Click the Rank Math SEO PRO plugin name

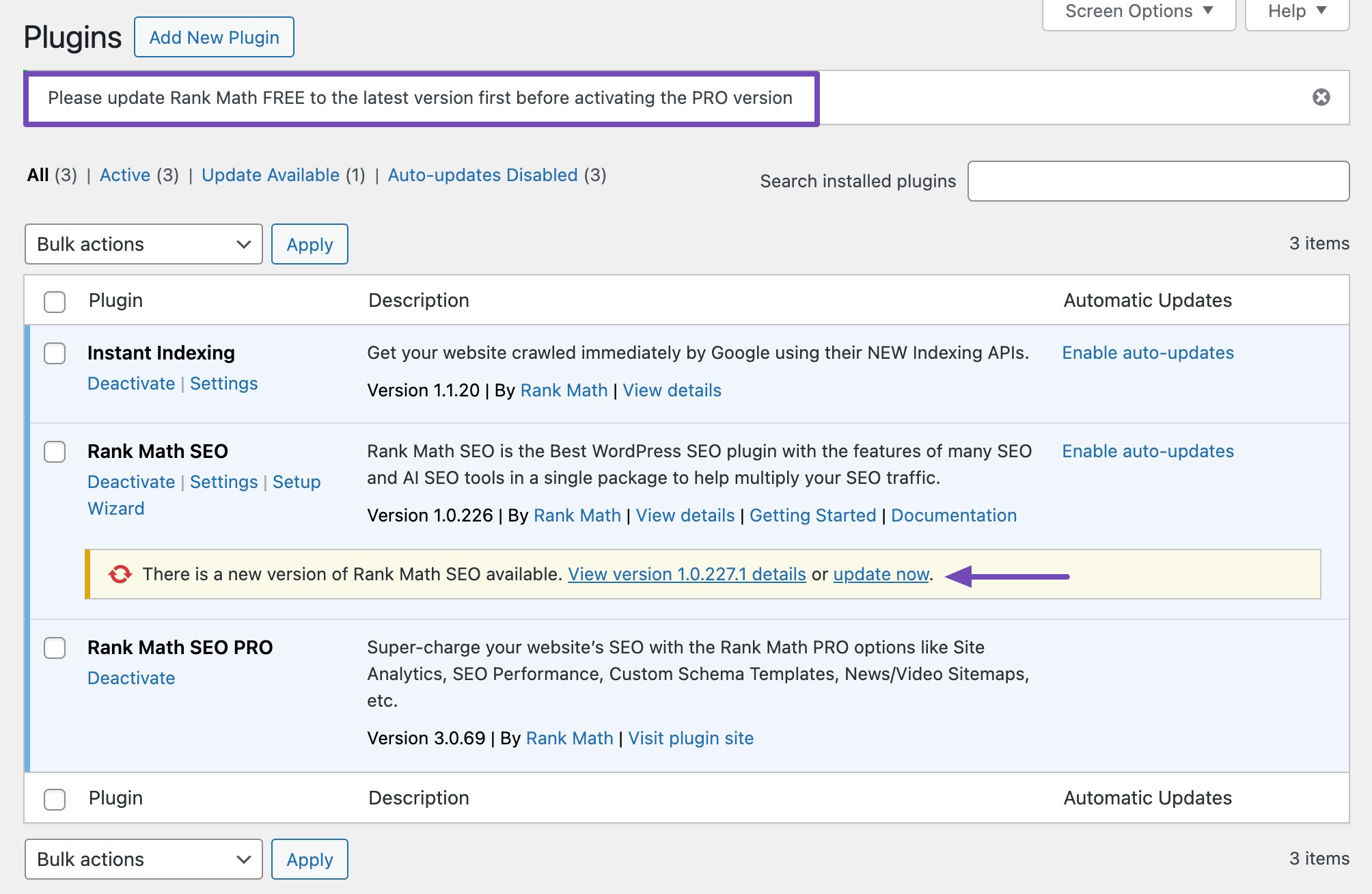coord(180,647)
